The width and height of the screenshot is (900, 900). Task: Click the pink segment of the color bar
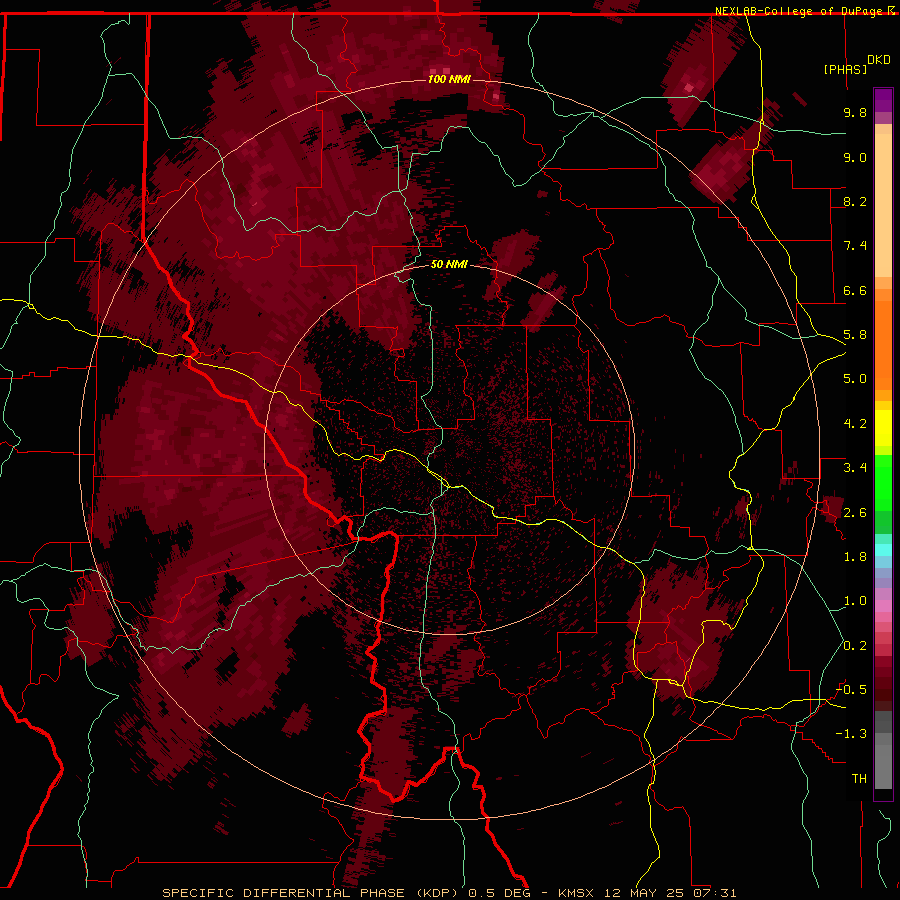[883, 606]
